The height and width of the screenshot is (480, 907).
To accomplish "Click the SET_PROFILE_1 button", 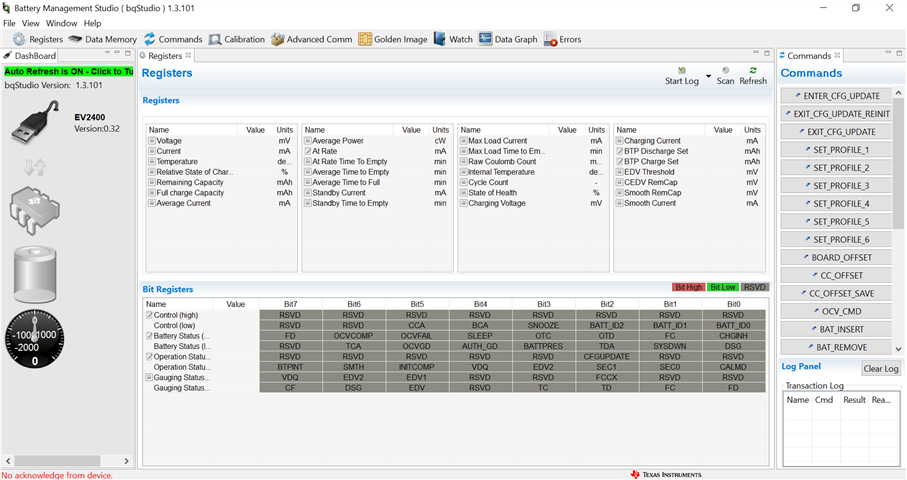I will click(x=835, y=150).
